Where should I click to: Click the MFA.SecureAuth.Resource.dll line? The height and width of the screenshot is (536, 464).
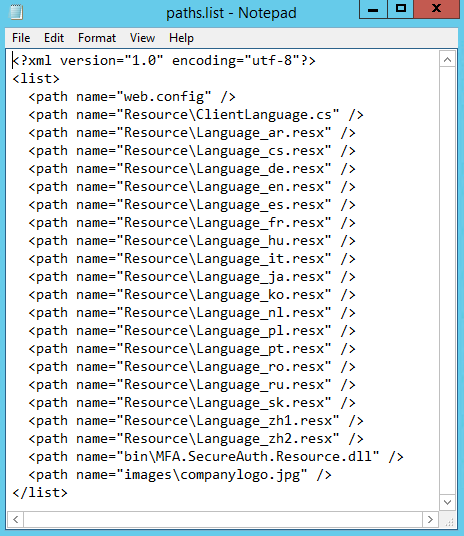(216, 457)
